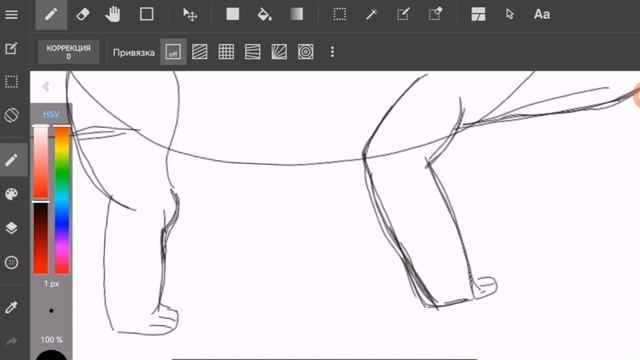The width and height of the screenshot is (640, 360).
Task: Switch the HSV color mode tab
Action: tap(51, 114)
